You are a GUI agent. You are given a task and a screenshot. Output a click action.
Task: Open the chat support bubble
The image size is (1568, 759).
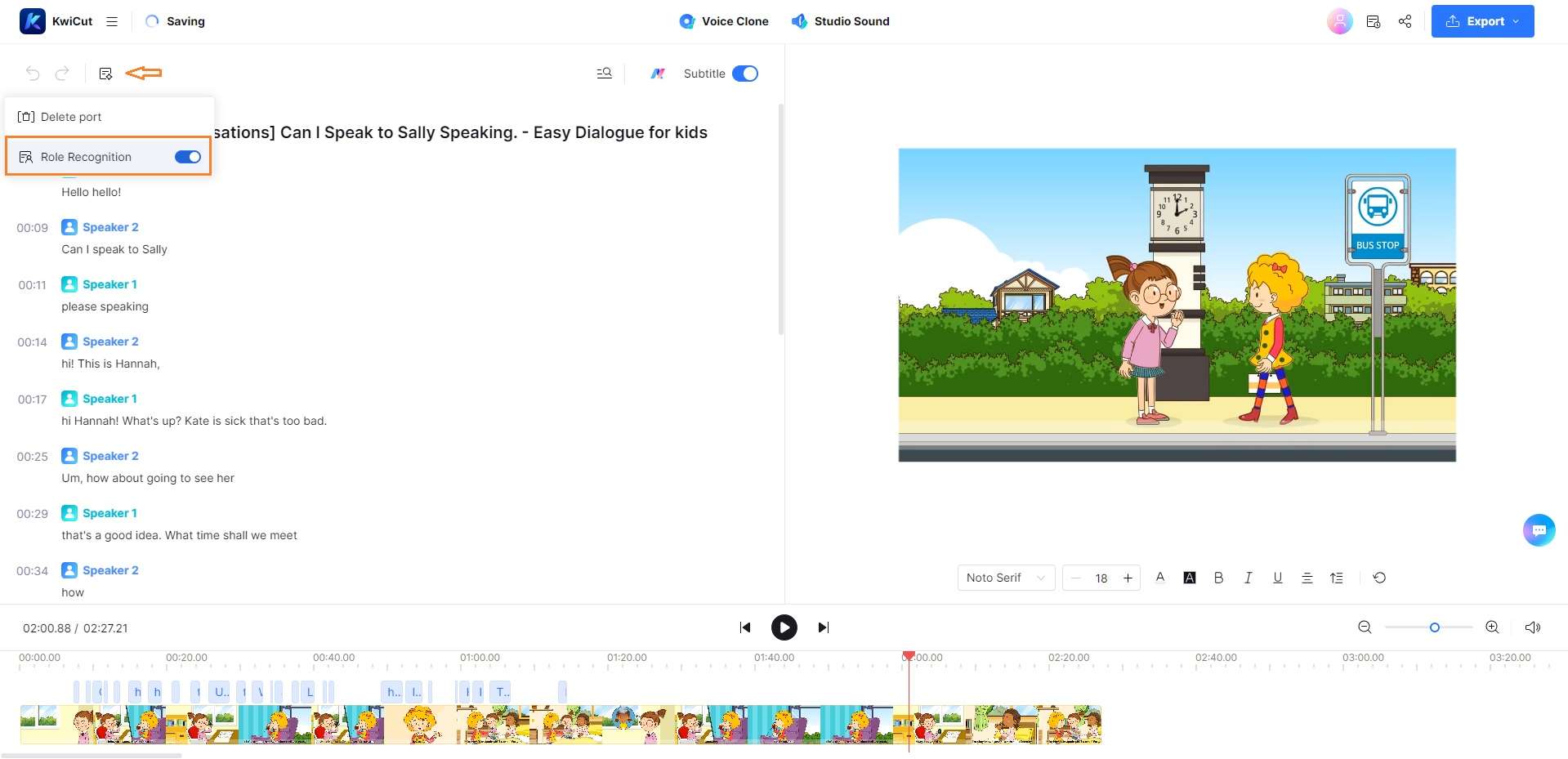1539,530
